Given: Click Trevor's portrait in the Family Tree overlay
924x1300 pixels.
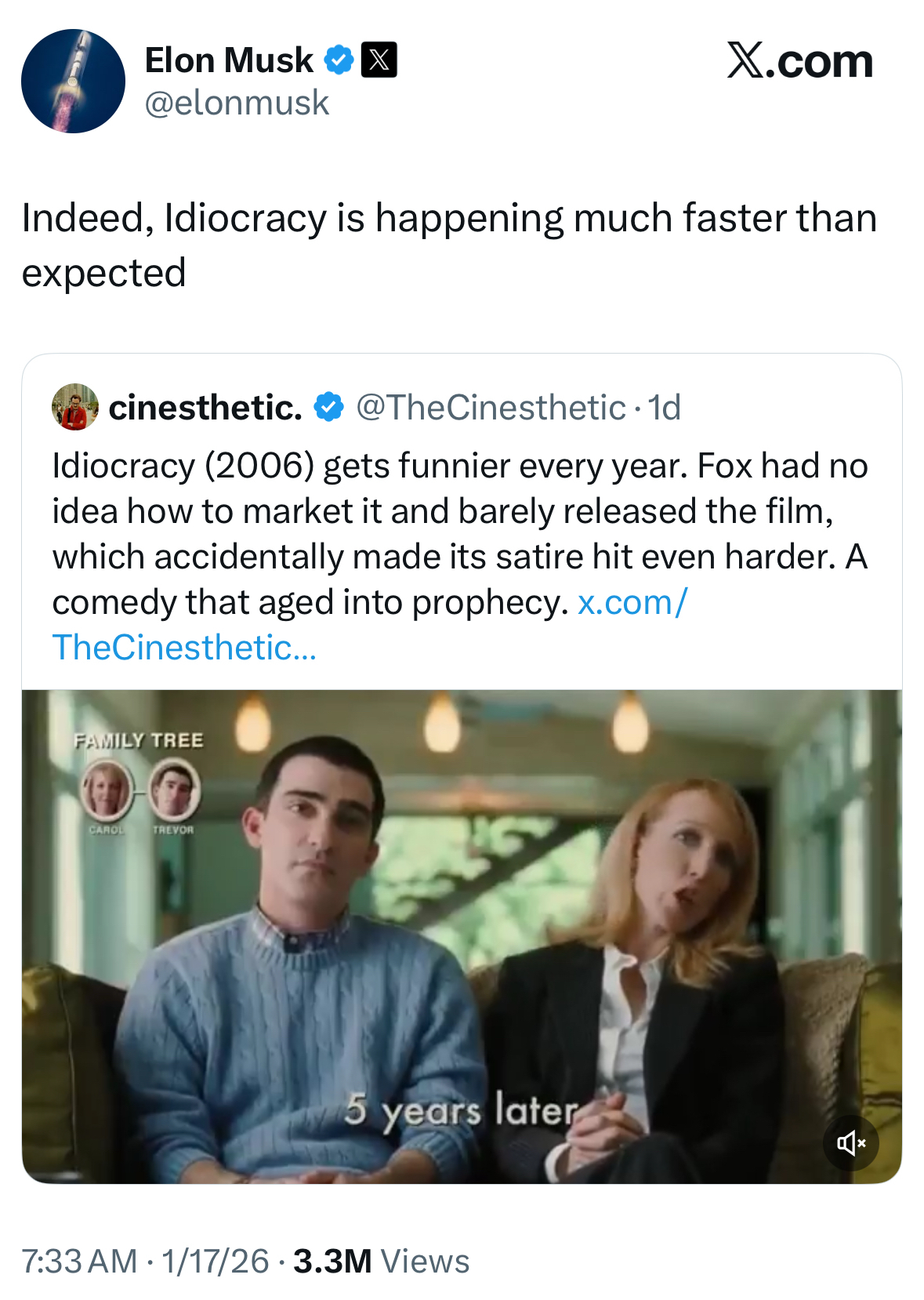Looking at the screenshot, I should tap(174, 790).
